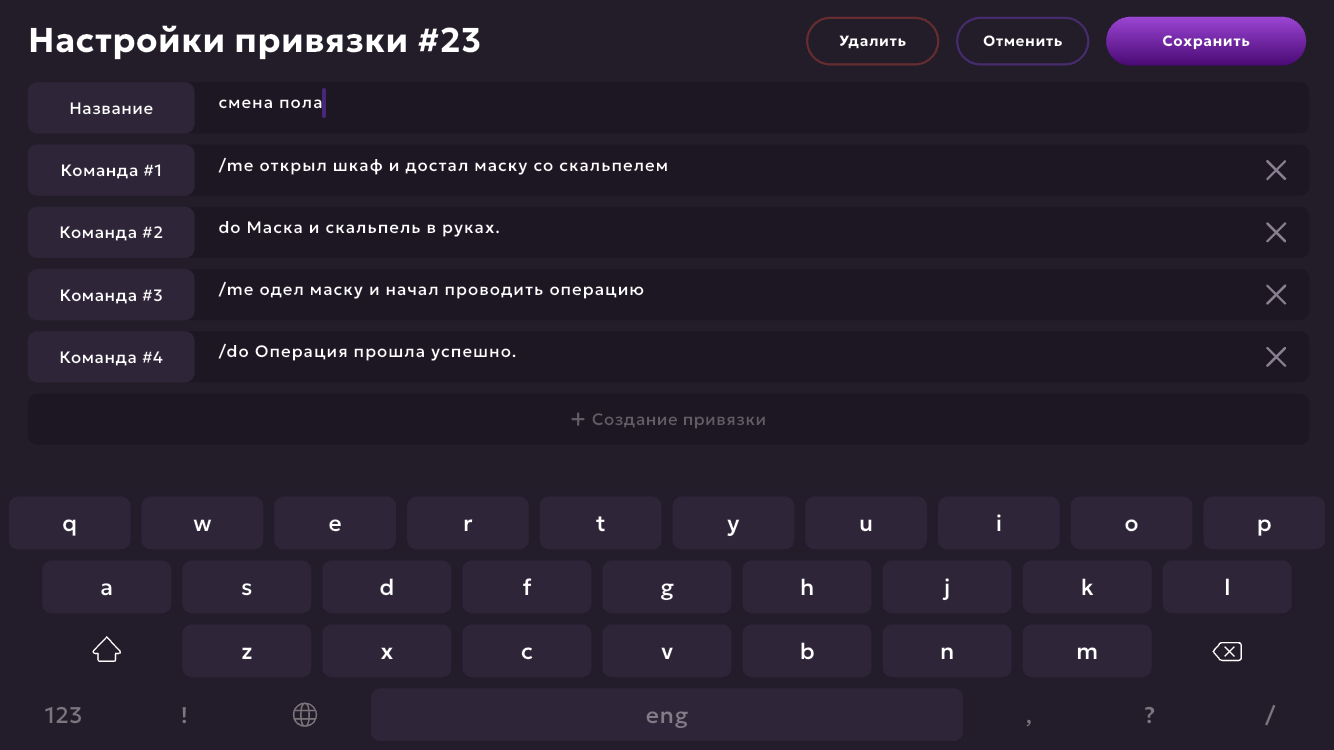Tap the letter q key
The height and width of the screenshot is (750, 1334).
point(70,523)
